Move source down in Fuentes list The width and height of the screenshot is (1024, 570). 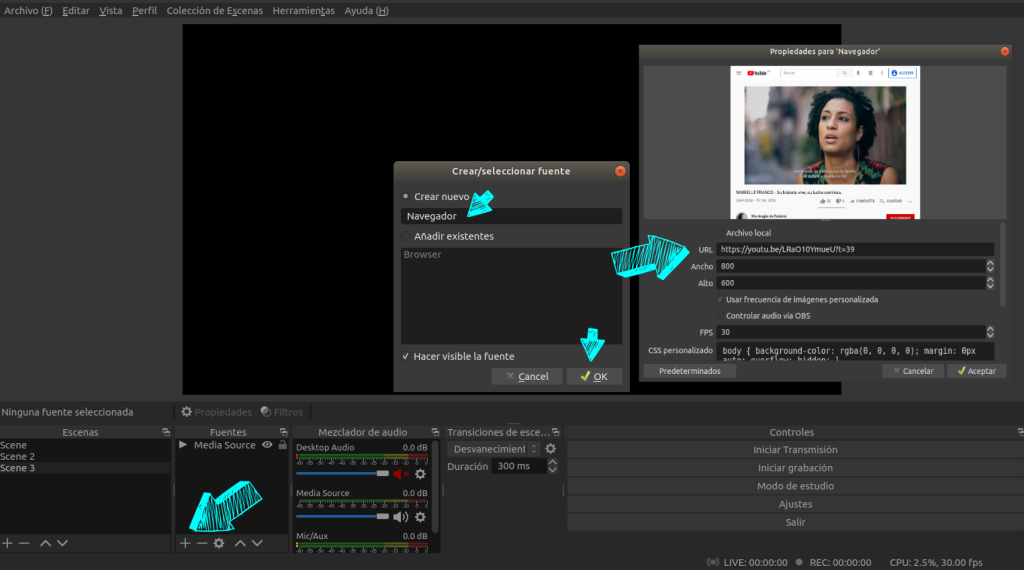[257, 543]
